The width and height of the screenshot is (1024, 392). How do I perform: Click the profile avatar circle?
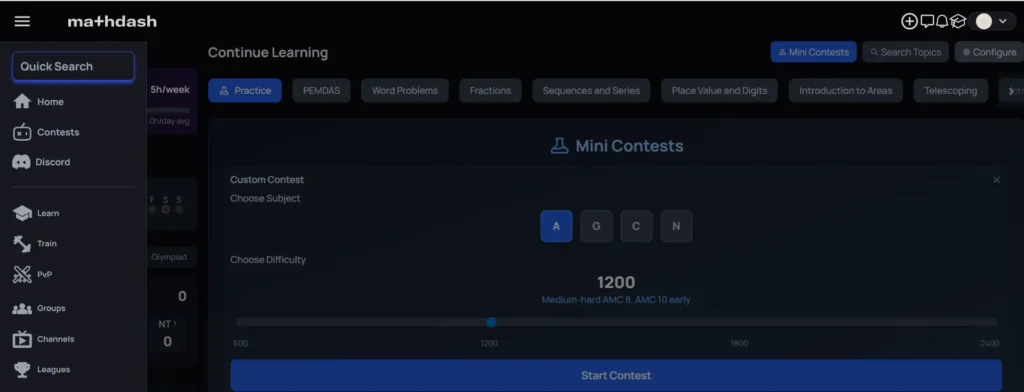[x=984, y=22]
